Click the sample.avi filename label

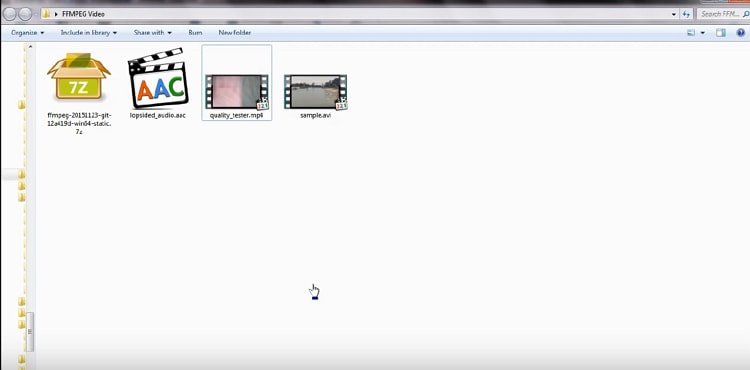coord(315,116)
